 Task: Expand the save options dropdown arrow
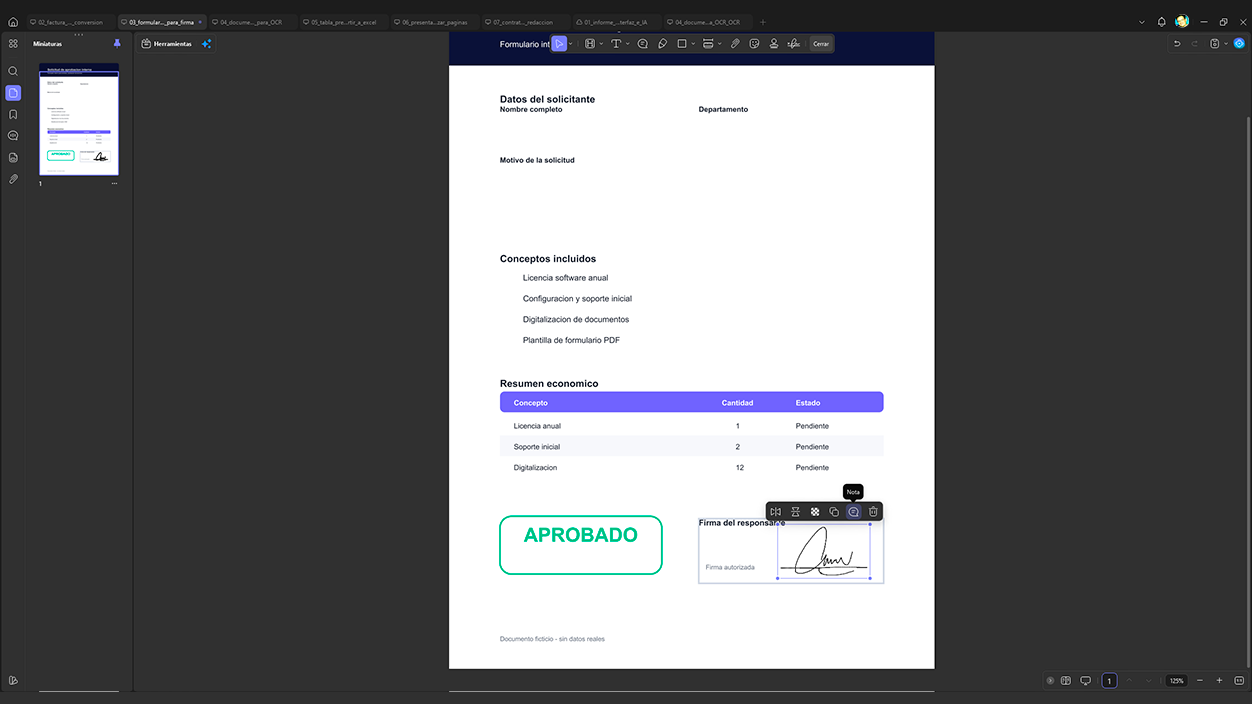point(1225,44)
